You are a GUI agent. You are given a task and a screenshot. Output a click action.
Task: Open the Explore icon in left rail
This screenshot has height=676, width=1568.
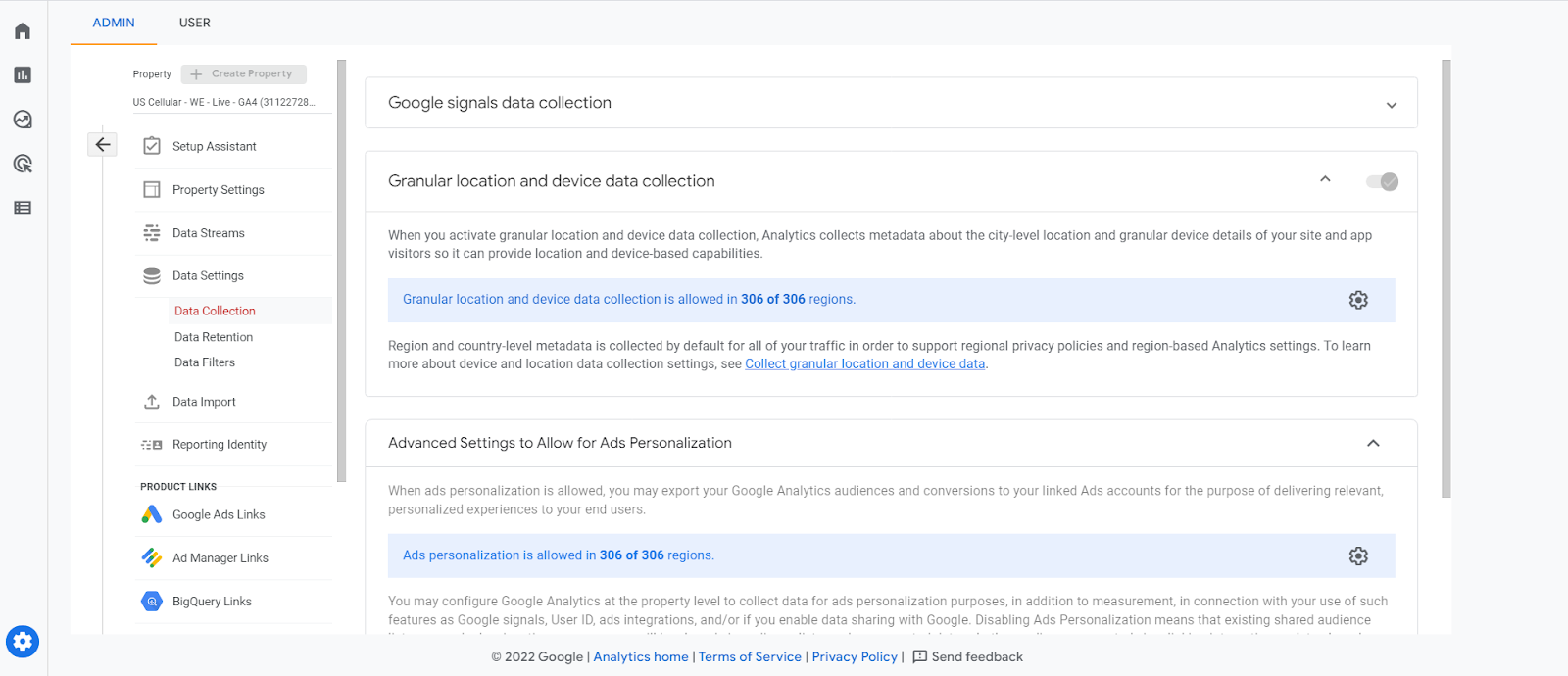[x=23, y=120]
